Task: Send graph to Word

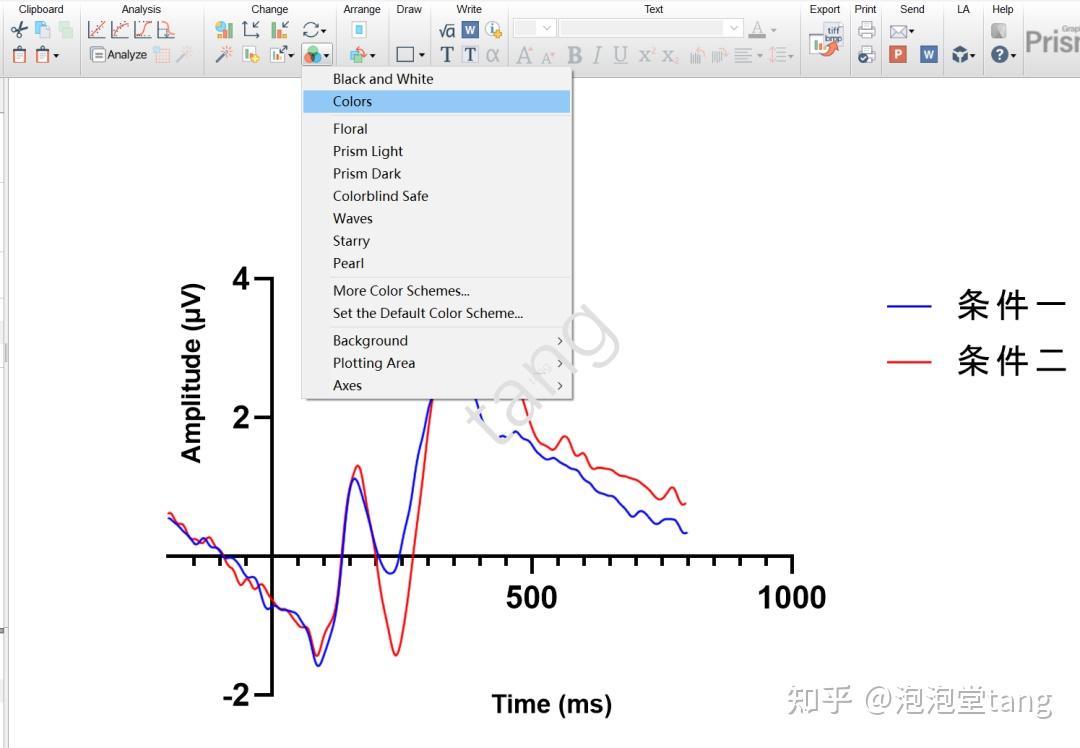Action: click(928, 55)
